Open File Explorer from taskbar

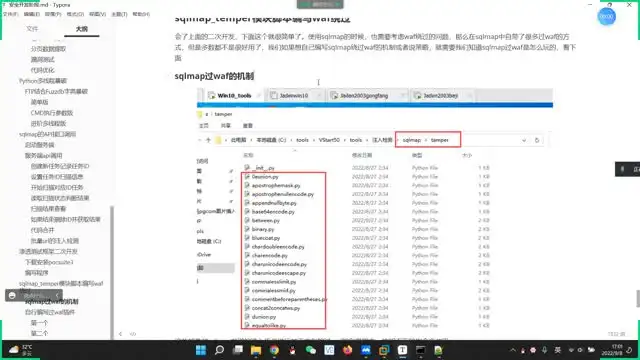pyautogui.click(x=256, y=350)
